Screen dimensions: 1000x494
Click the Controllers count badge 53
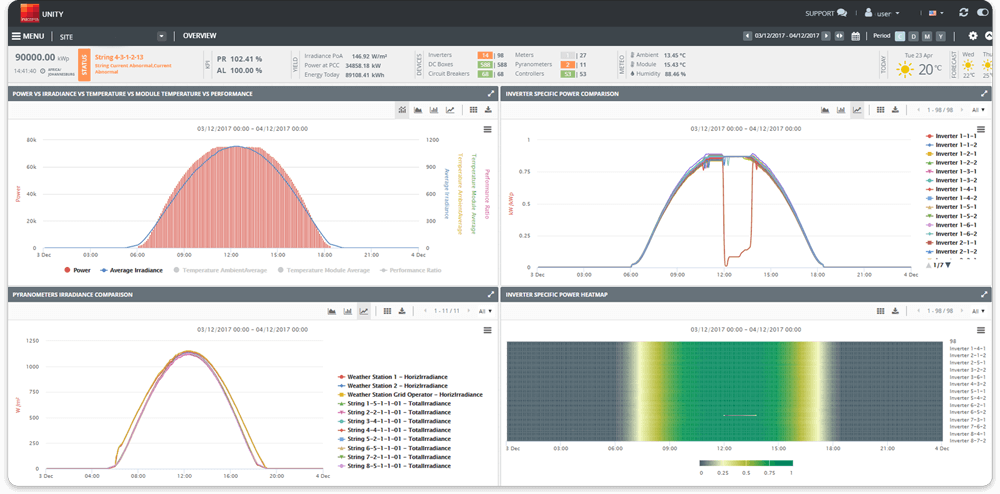[568, 74]
